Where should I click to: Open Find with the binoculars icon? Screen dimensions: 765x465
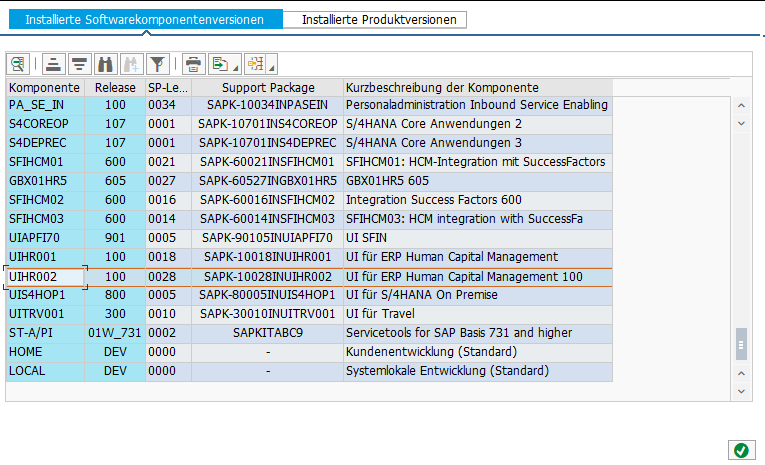[x=105, y=64]
